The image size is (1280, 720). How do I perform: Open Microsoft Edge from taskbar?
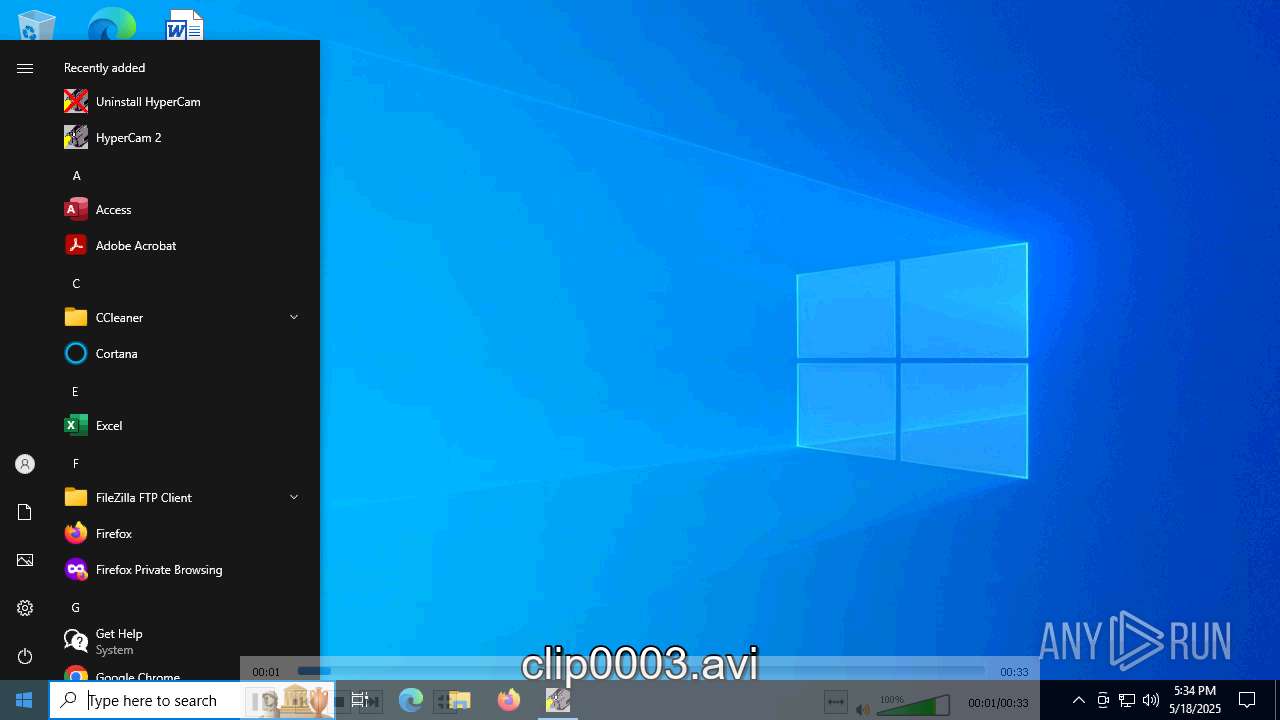[411, 700]
